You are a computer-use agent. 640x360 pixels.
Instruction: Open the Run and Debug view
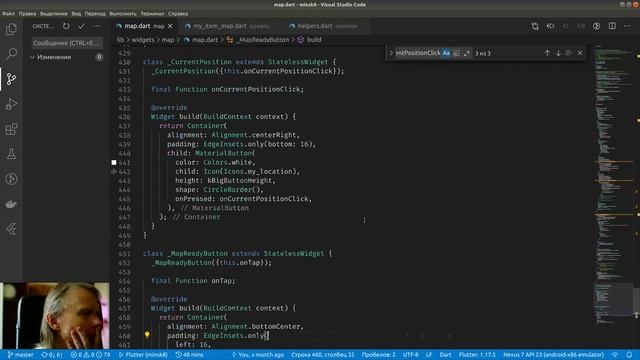(11, 104)
